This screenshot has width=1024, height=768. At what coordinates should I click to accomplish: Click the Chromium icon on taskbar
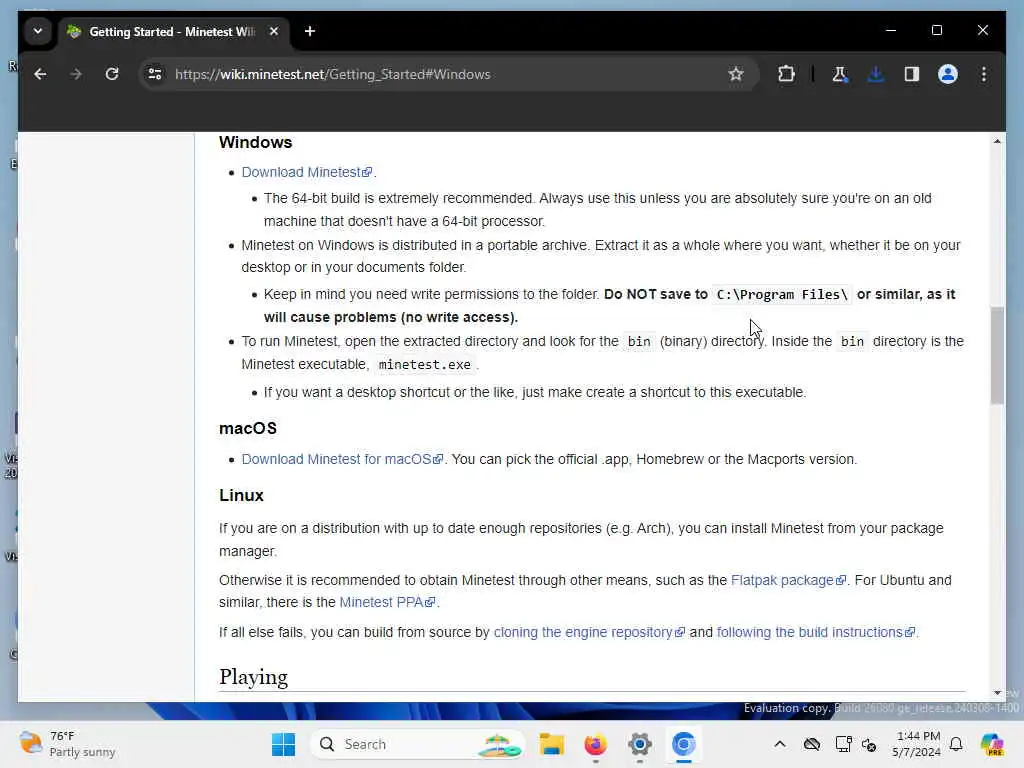(683, 744)
